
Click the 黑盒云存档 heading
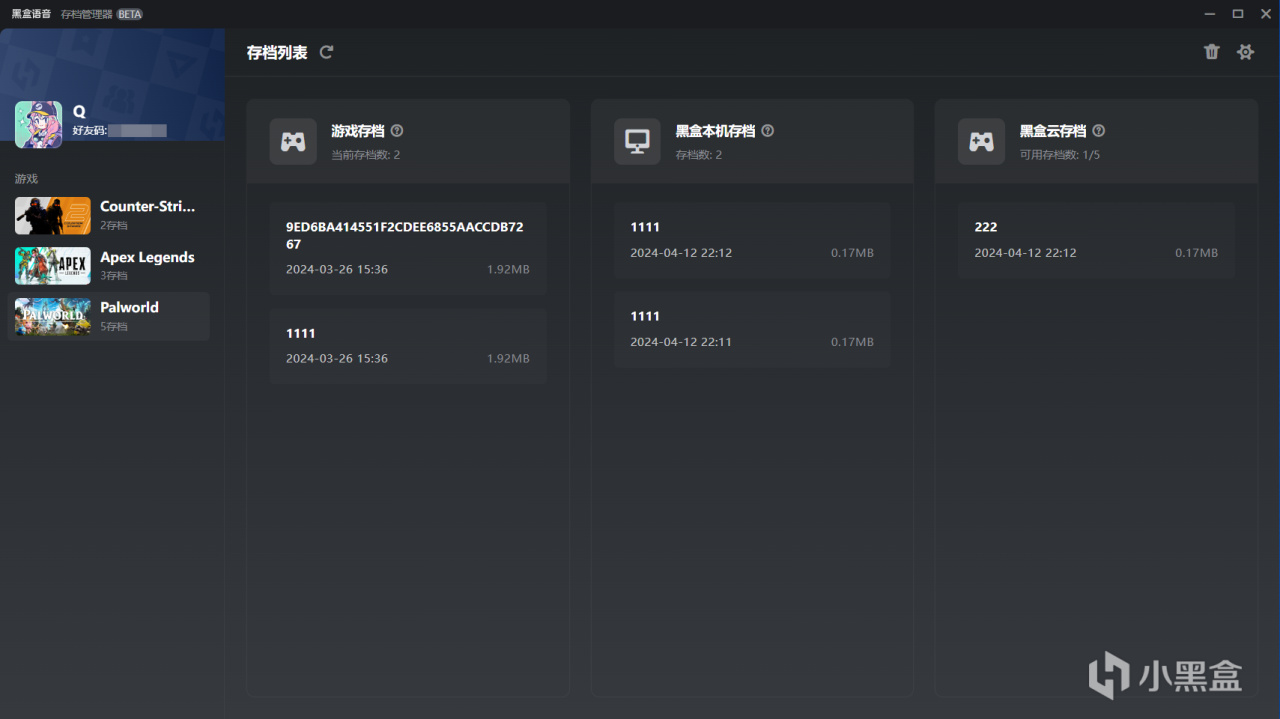click(1053, 131)
